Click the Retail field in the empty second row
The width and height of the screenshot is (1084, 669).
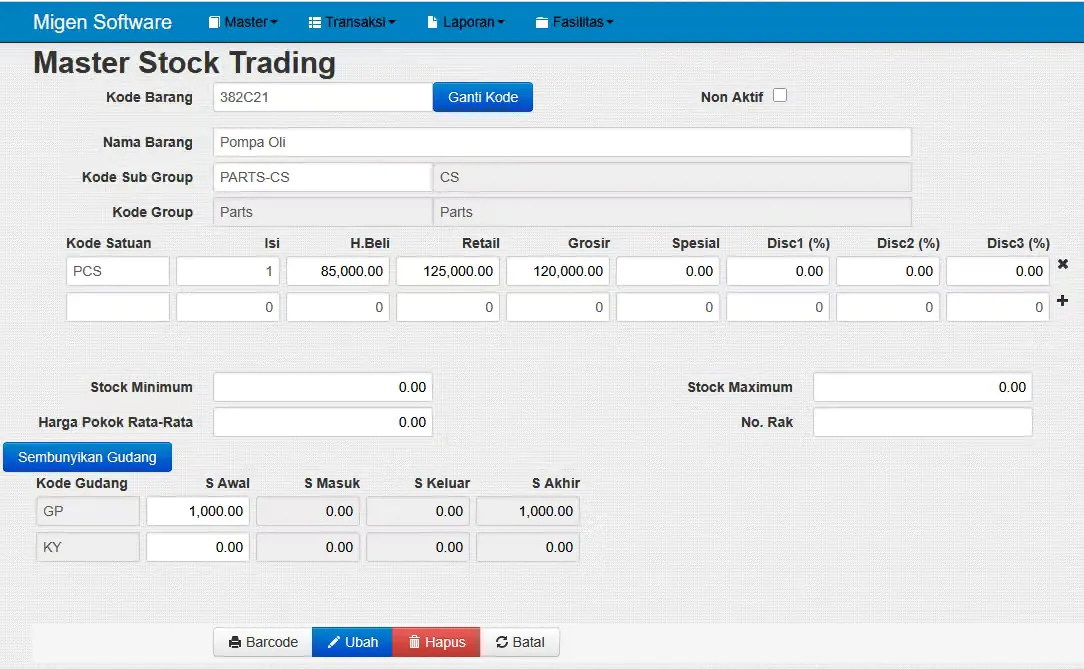pyautogui.click(x=447, y=307)
